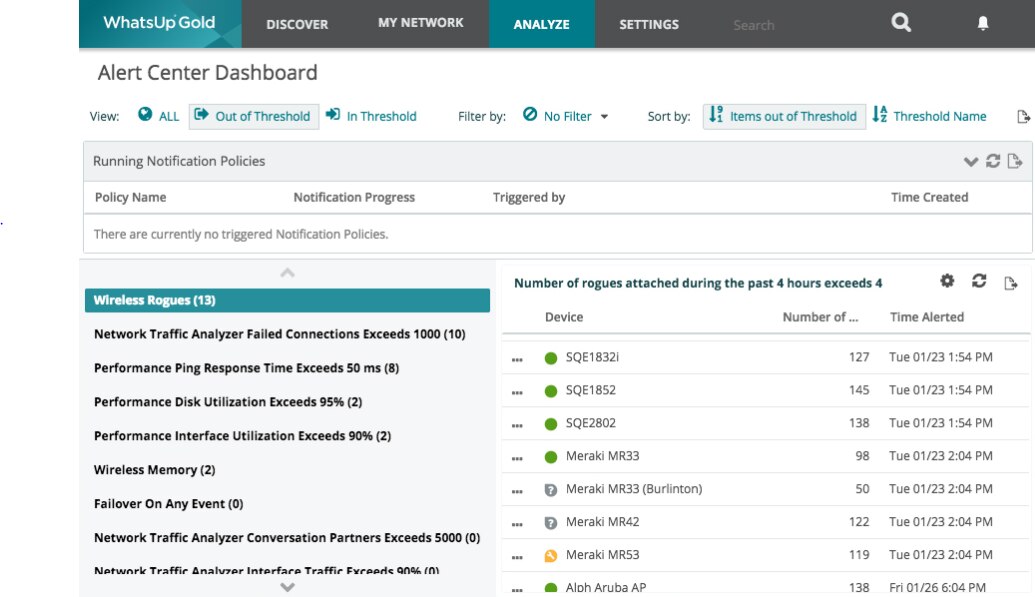Select the Failover On Any Event threshold
The height and width of the screenshot is (597, 1035).
click(x=168, y=504)
